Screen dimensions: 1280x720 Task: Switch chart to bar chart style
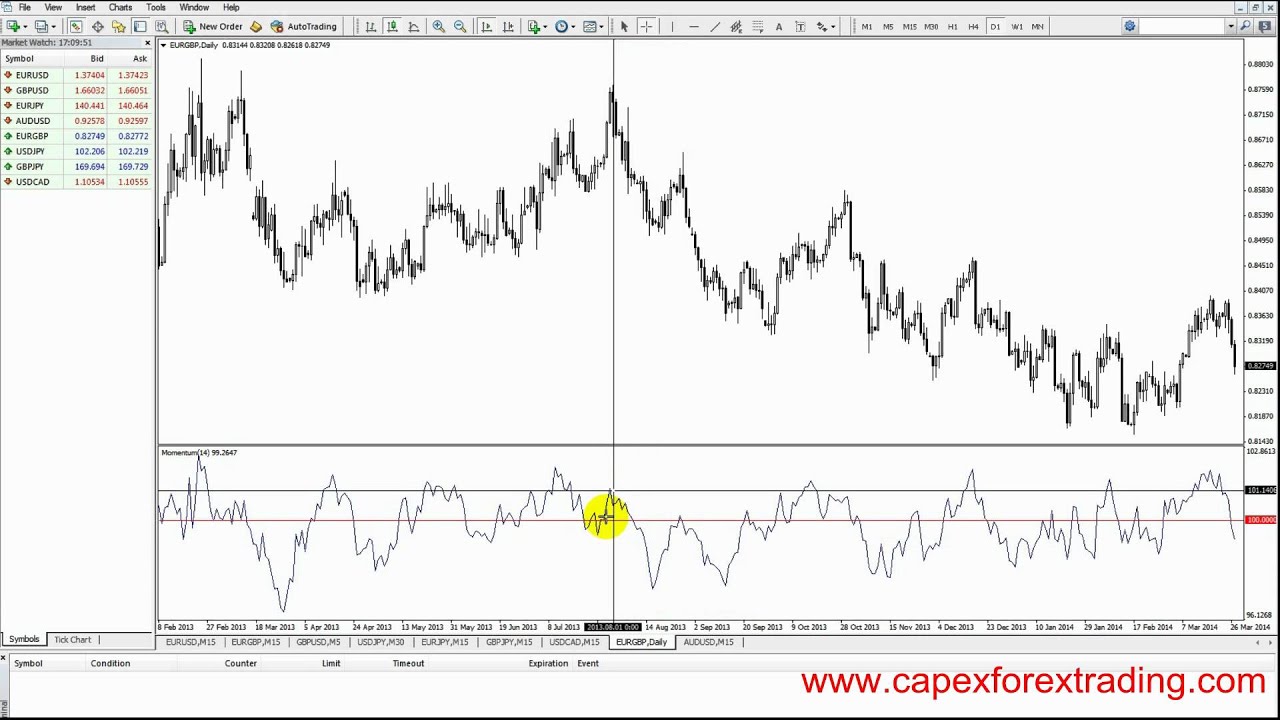370,26
